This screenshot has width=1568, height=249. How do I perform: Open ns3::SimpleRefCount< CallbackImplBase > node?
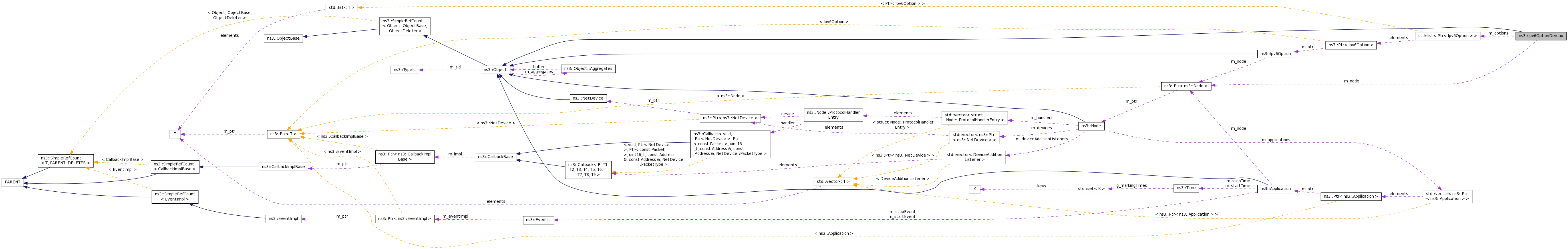pos(175,167)
